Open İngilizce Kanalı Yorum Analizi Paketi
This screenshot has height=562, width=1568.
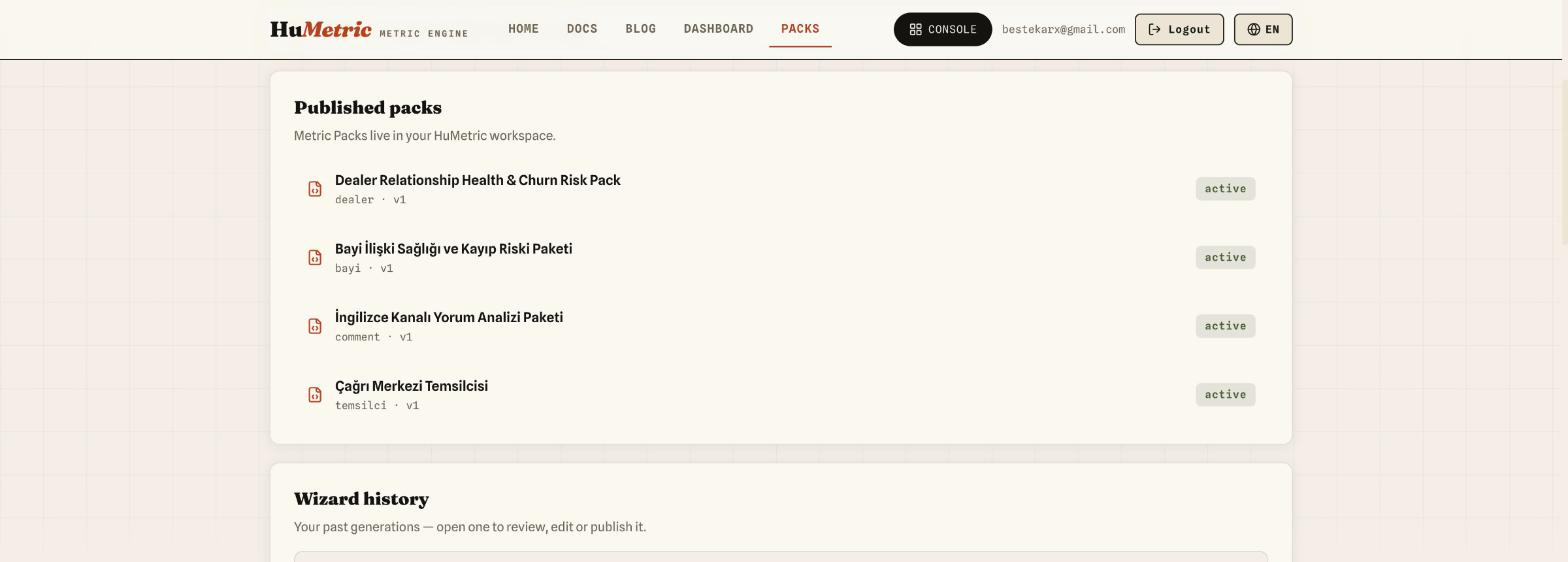tap(449, 317)
